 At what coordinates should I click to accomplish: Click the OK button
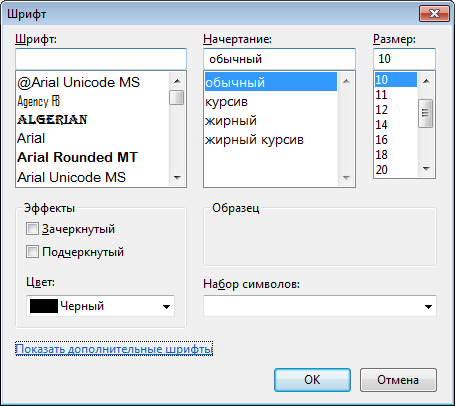click(x=312, y=380)
